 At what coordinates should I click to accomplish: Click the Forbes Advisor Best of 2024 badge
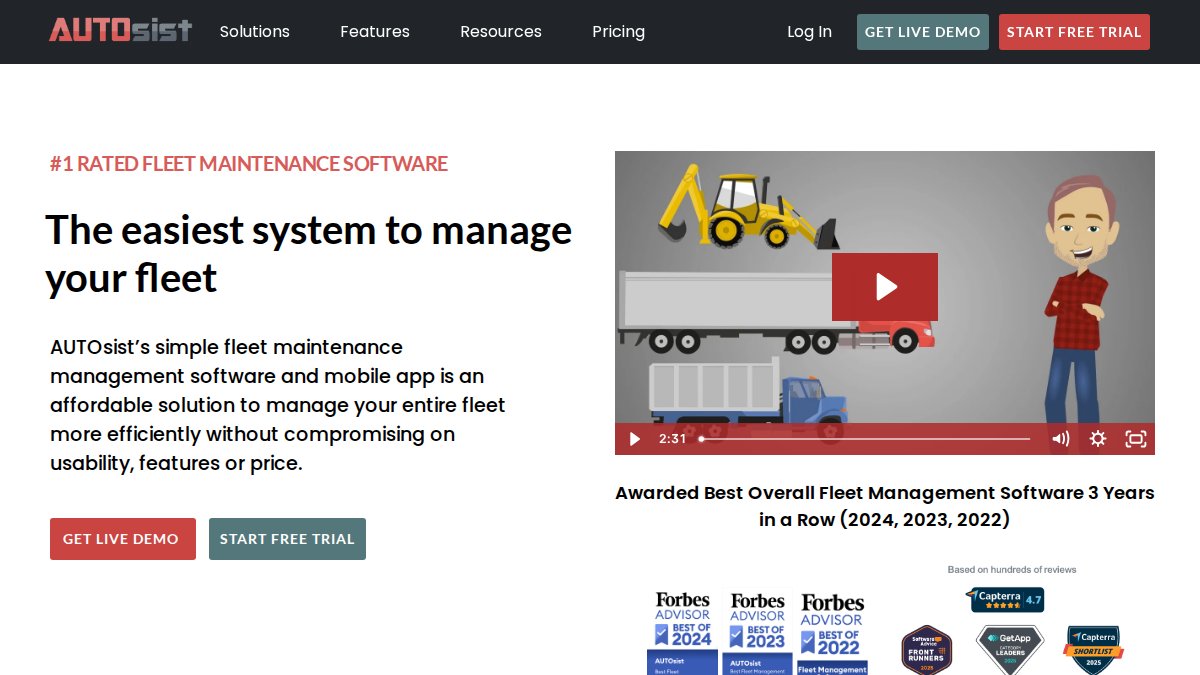click(x=683, y=632)
